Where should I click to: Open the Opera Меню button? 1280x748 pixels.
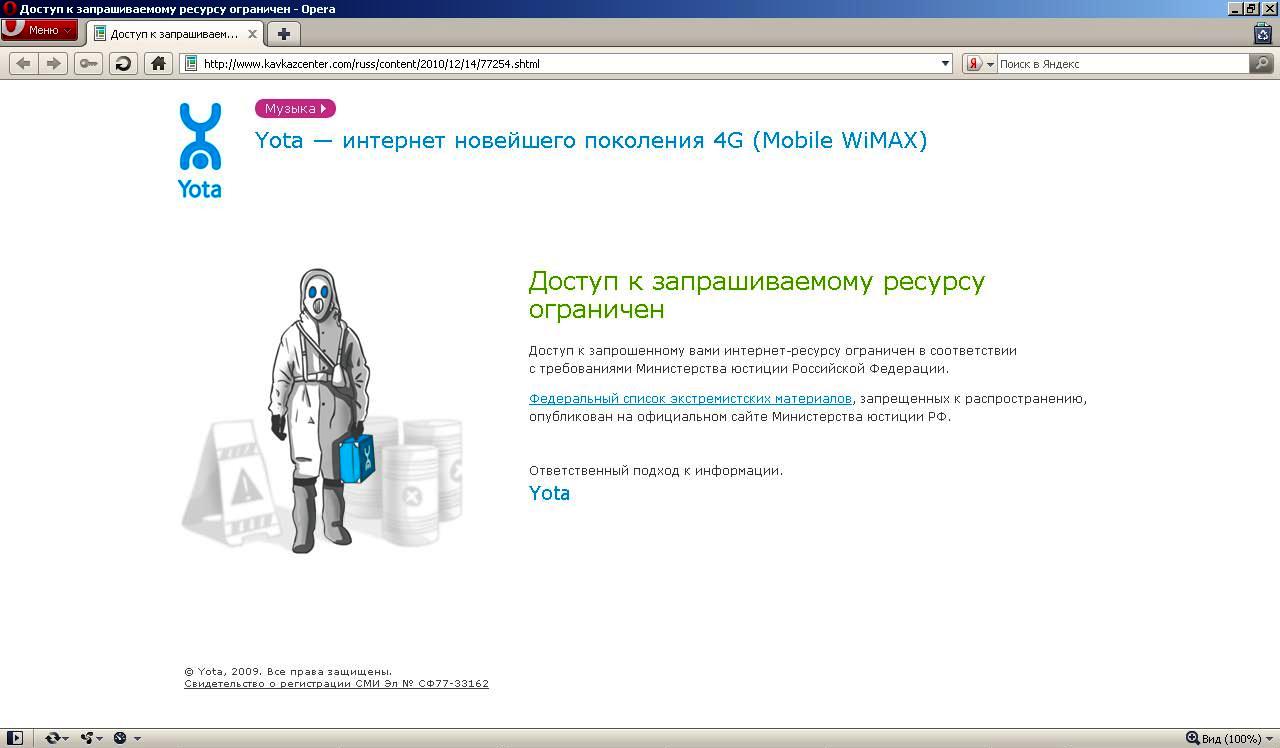click(39, 30)
